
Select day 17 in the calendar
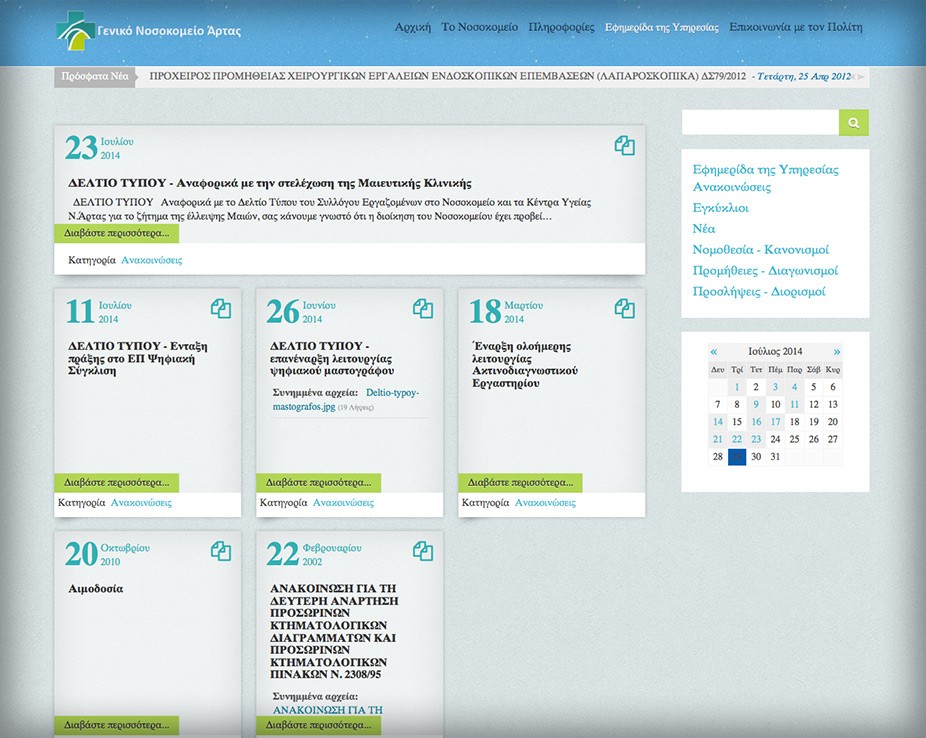click(x=775, y=422)
